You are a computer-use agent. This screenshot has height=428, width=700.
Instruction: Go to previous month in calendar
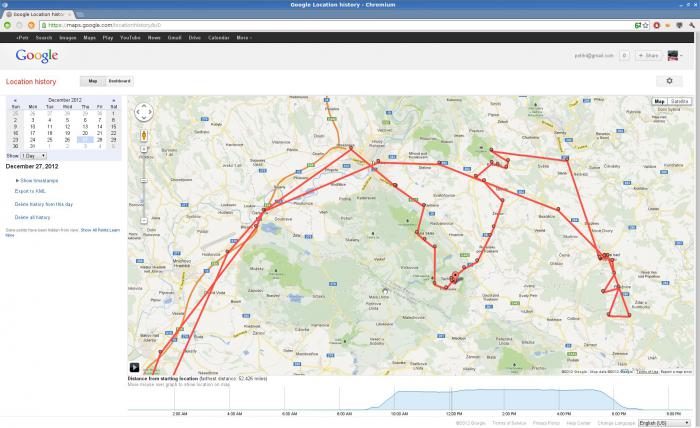click(x=15, y=100)
